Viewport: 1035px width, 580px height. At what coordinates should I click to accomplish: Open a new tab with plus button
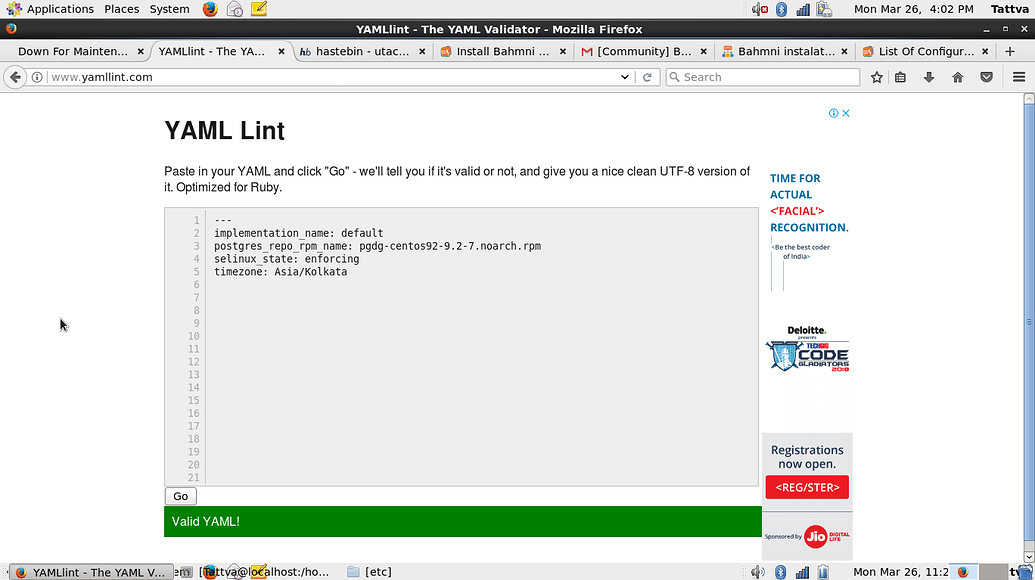coord(1009,51)
